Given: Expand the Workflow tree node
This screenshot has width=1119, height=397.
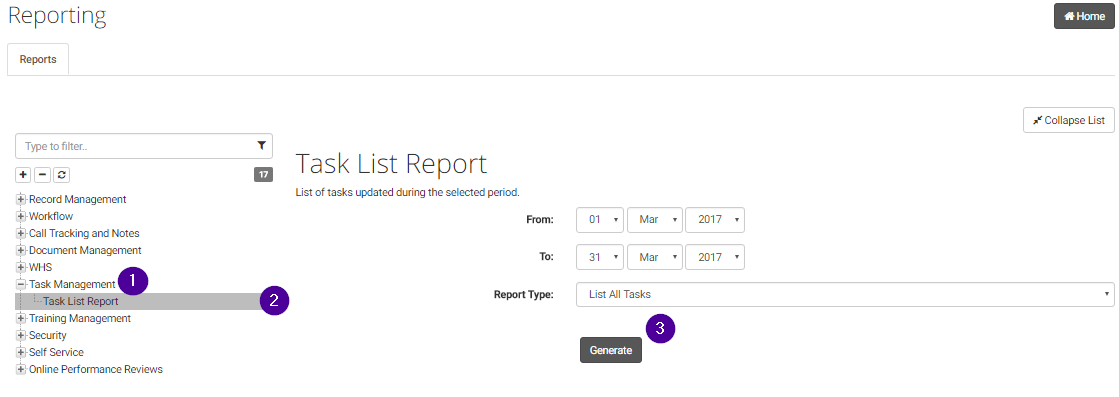Looking at the screenshot, I should pos(21,216).
